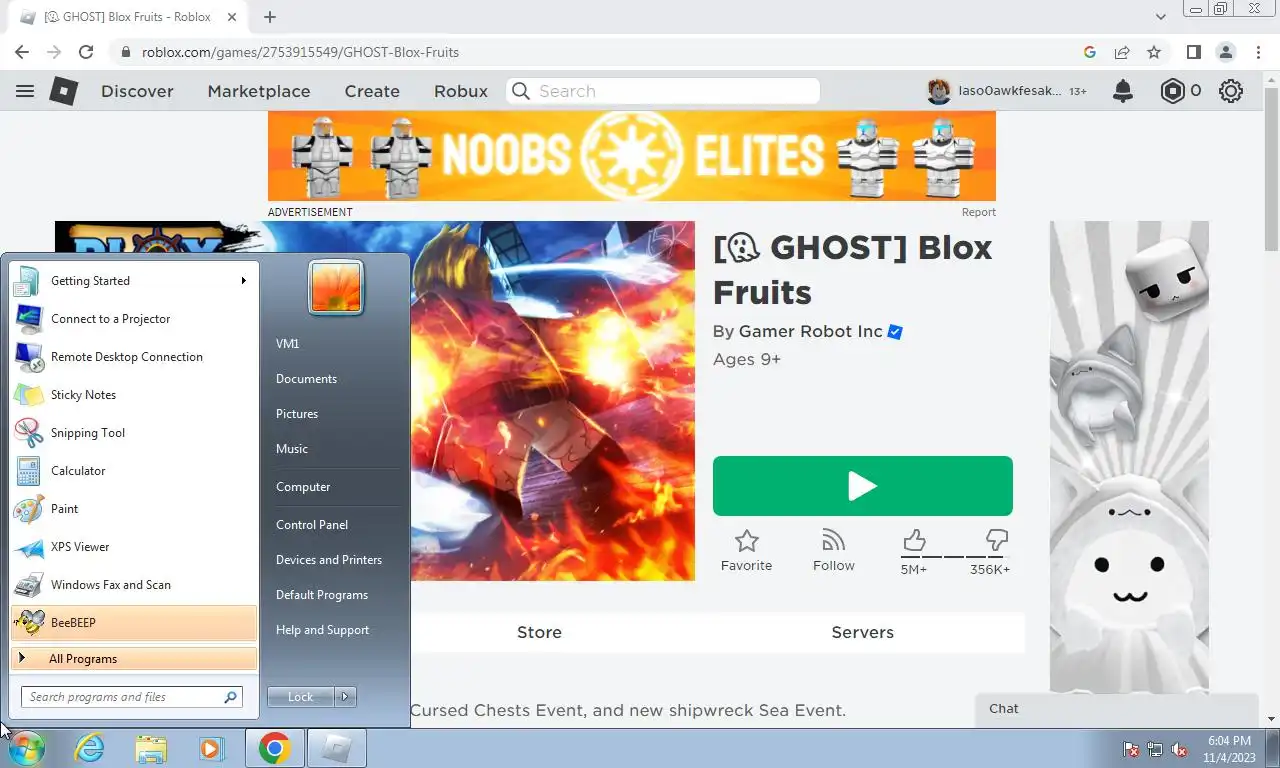Click the volume icon in system tray
This screenshot has width=1280, height=768.
pos(1179,749)
